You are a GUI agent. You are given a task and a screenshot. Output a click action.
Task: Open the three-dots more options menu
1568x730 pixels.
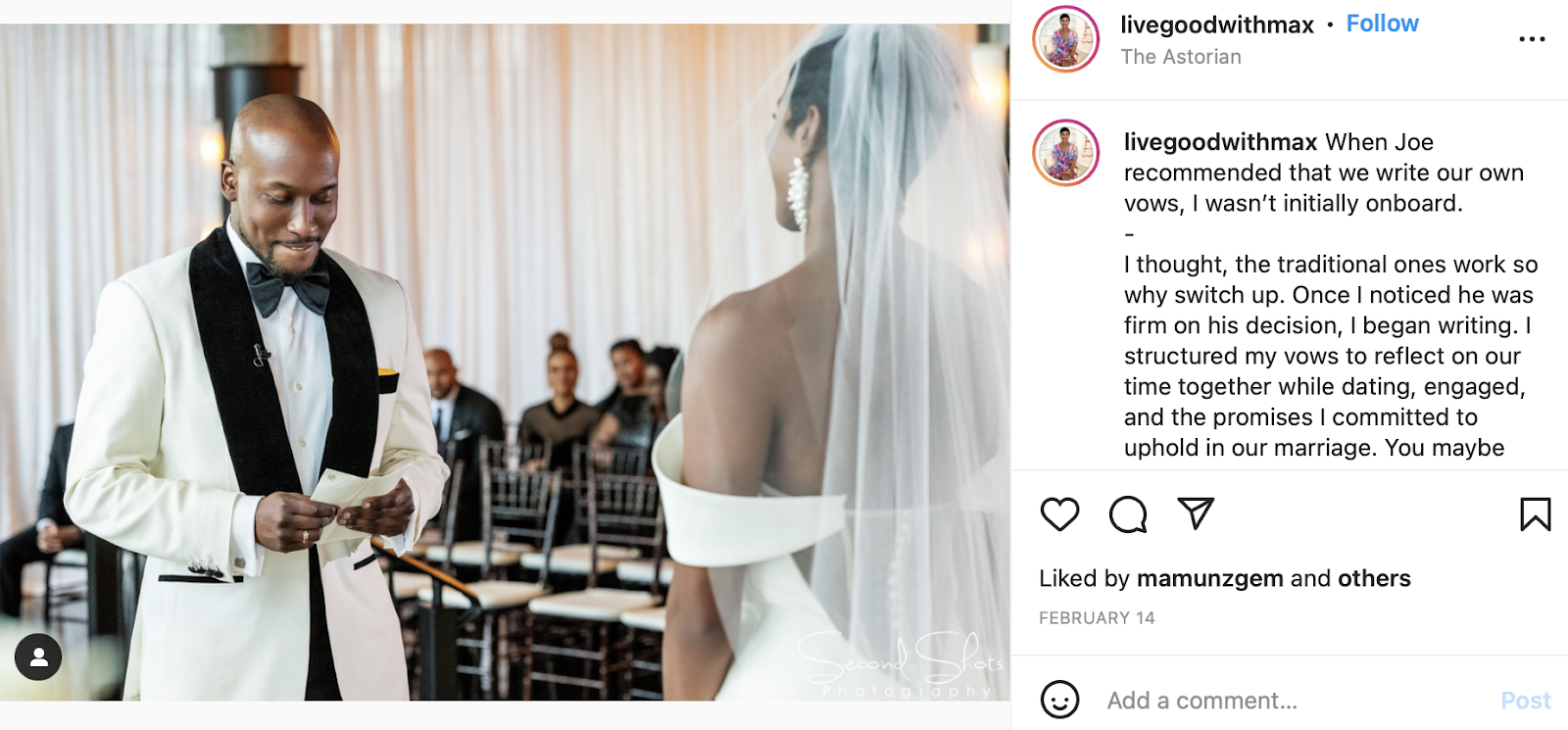click(1532, 39)
